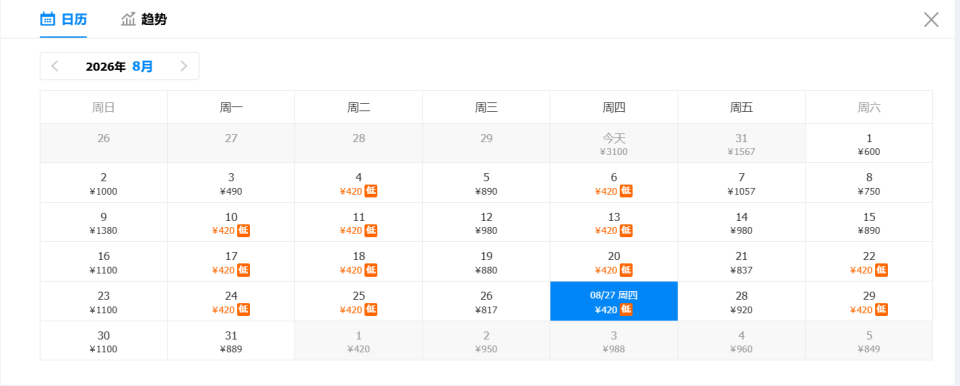960x386 pixels.
Task: Pick low-price August 17
Action: 231,262
